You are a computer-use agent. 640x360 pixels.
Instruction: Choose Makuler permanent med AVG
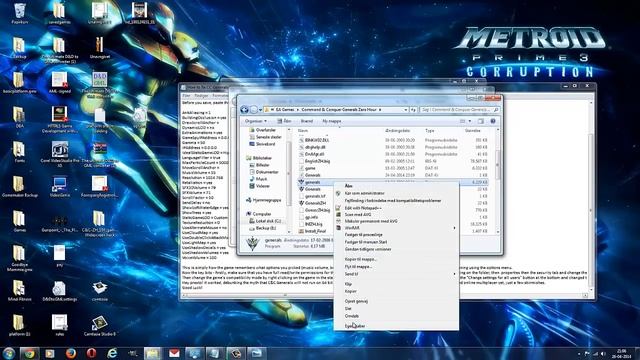point(396,221)
